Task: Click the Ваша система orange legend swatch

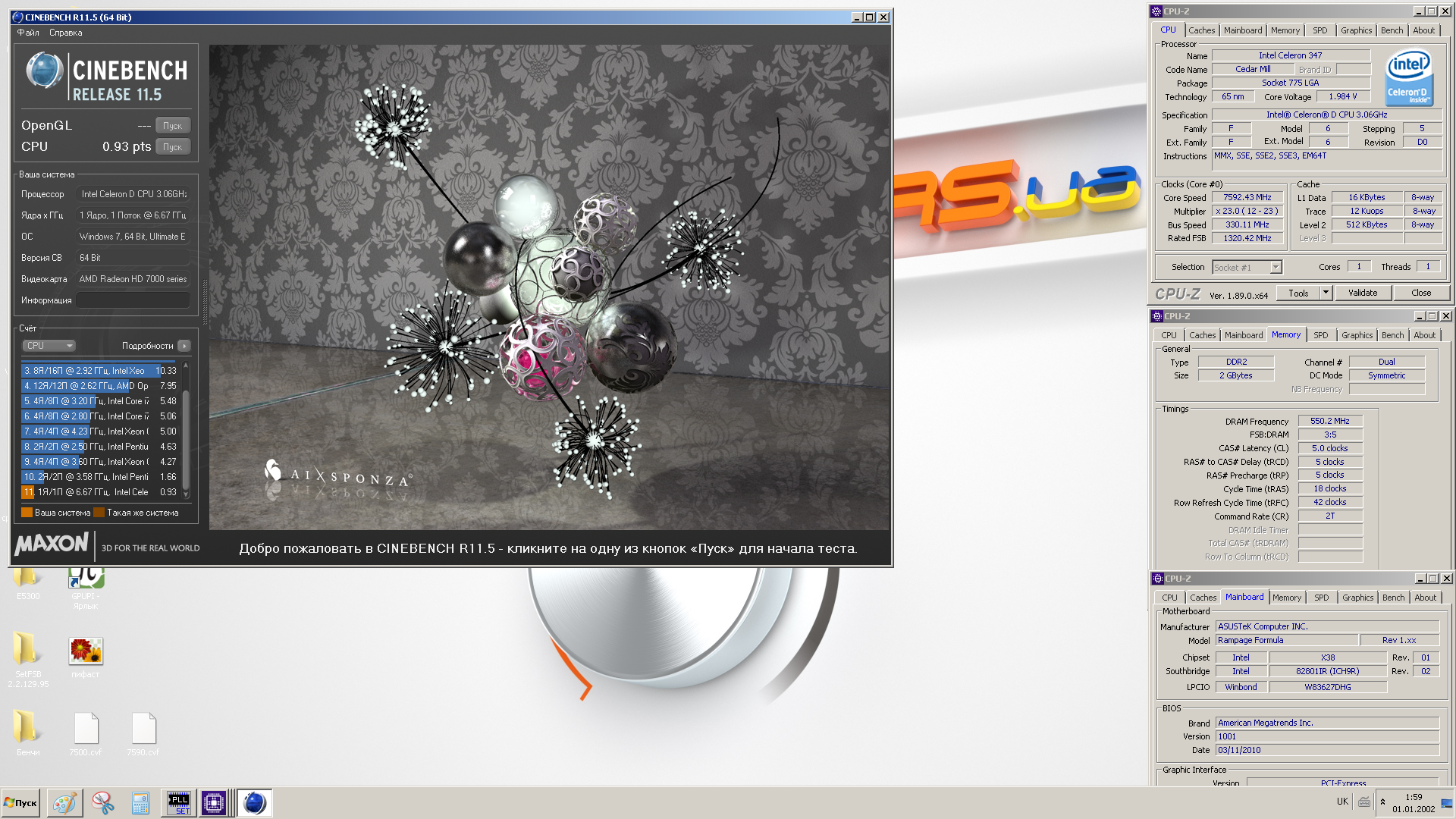Action: [x=27, y=513]
